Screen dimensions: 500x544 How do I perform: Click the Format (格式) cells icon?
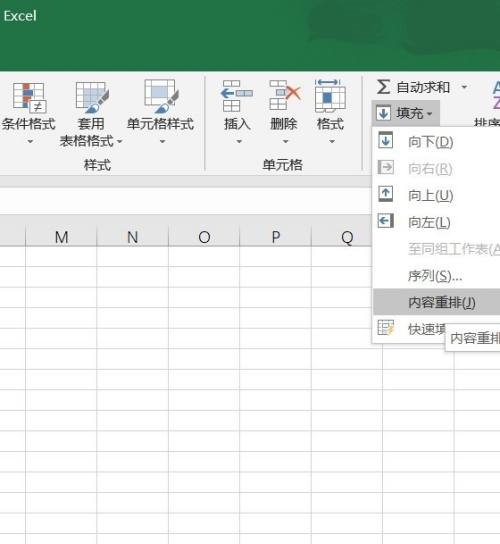pos(330,96)
